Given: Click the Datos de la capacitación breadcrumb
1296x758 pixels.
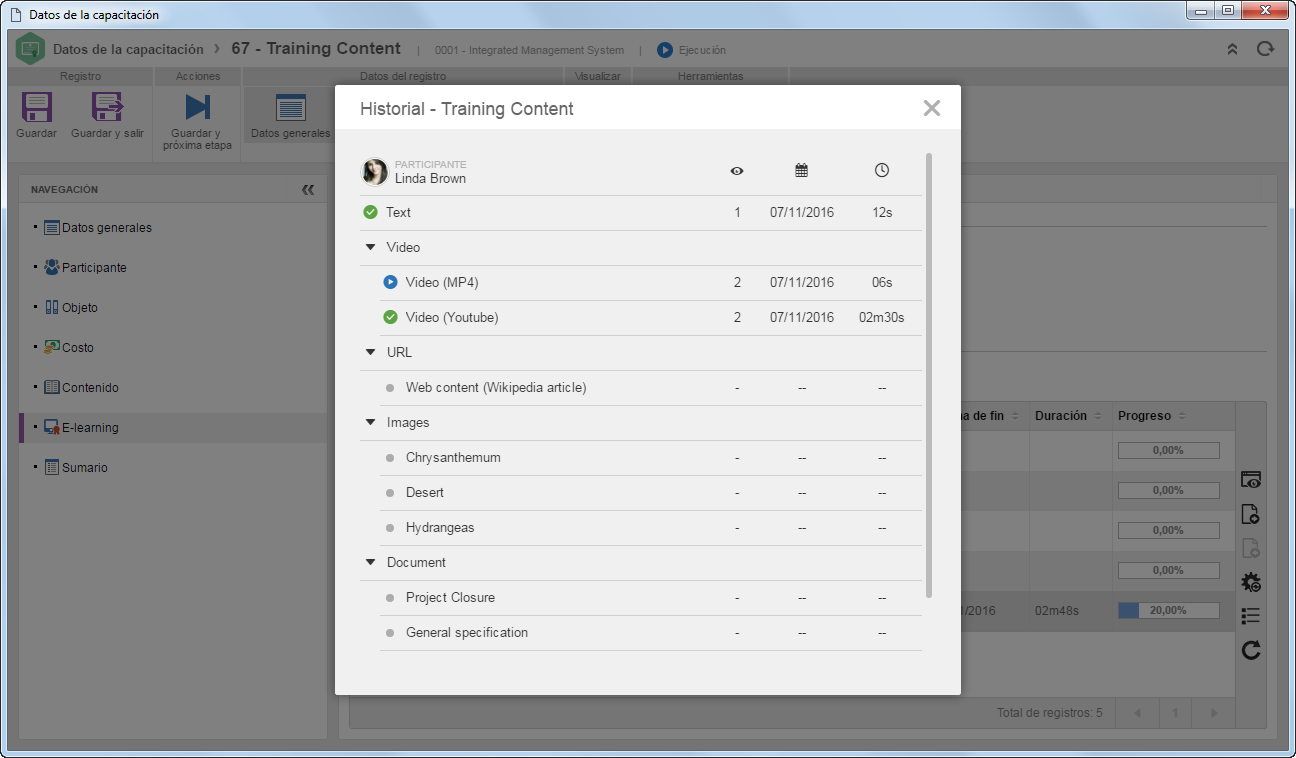Looking at the screenshot, I should click(128, 49).
